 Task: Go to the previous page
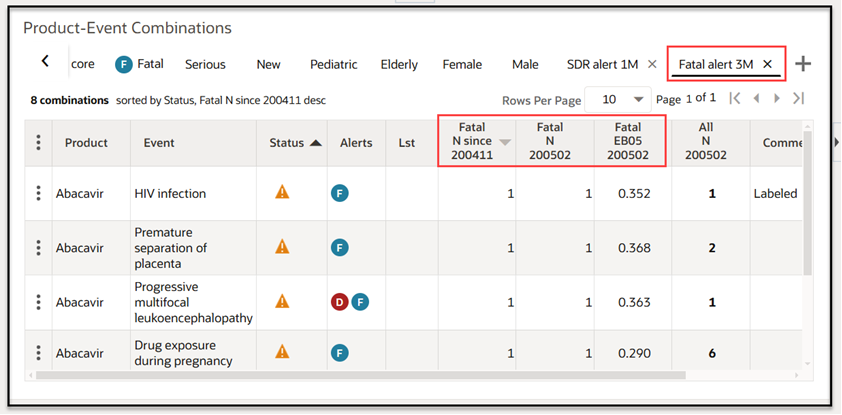pos(757,98)
